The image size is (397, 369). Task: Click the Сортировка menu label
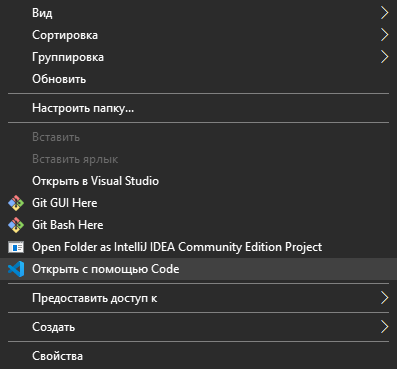[x=65, y=35]
